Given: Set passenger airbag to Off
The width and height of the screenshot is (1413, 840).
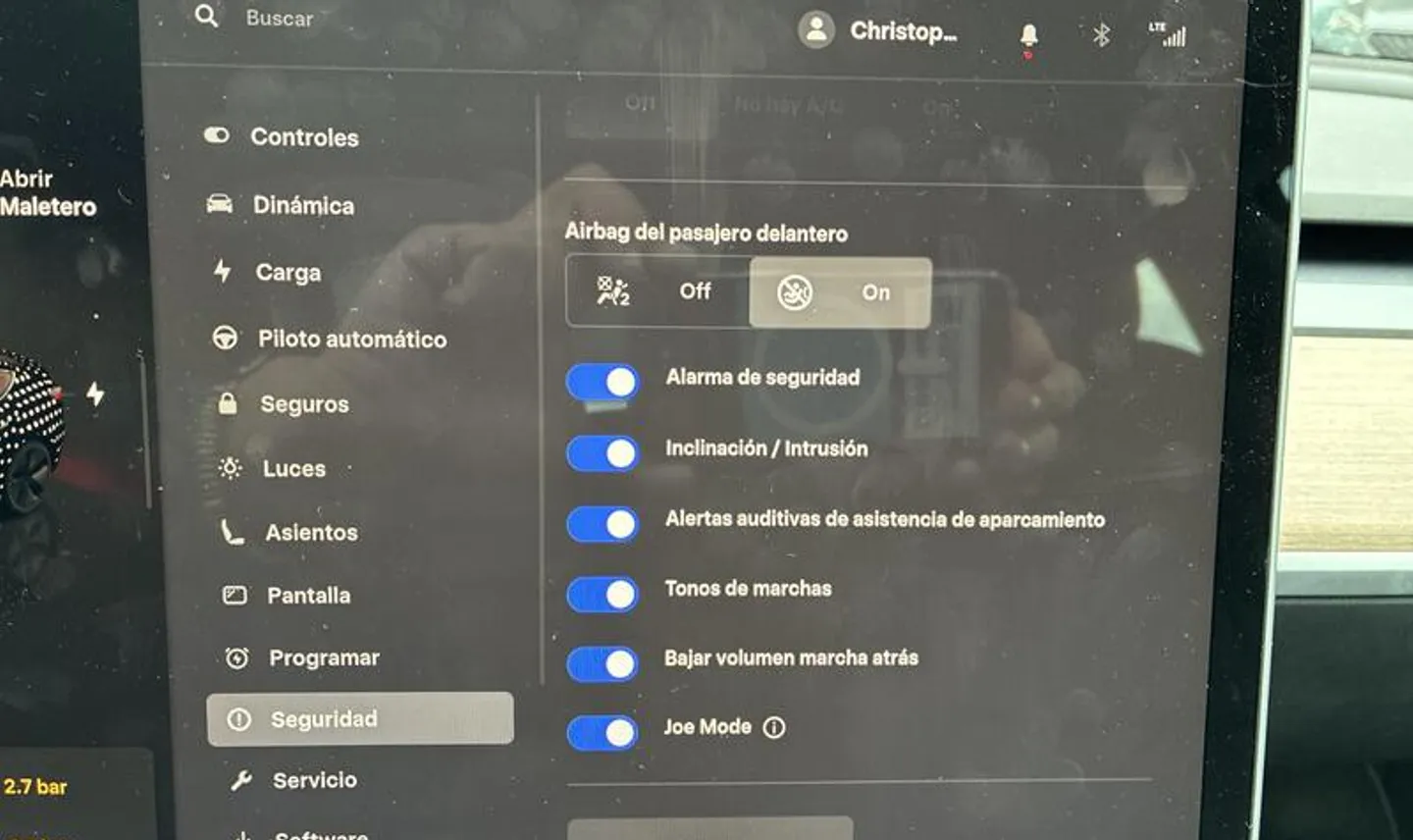Looking at the screenshot, I should (x=657, y=291).
